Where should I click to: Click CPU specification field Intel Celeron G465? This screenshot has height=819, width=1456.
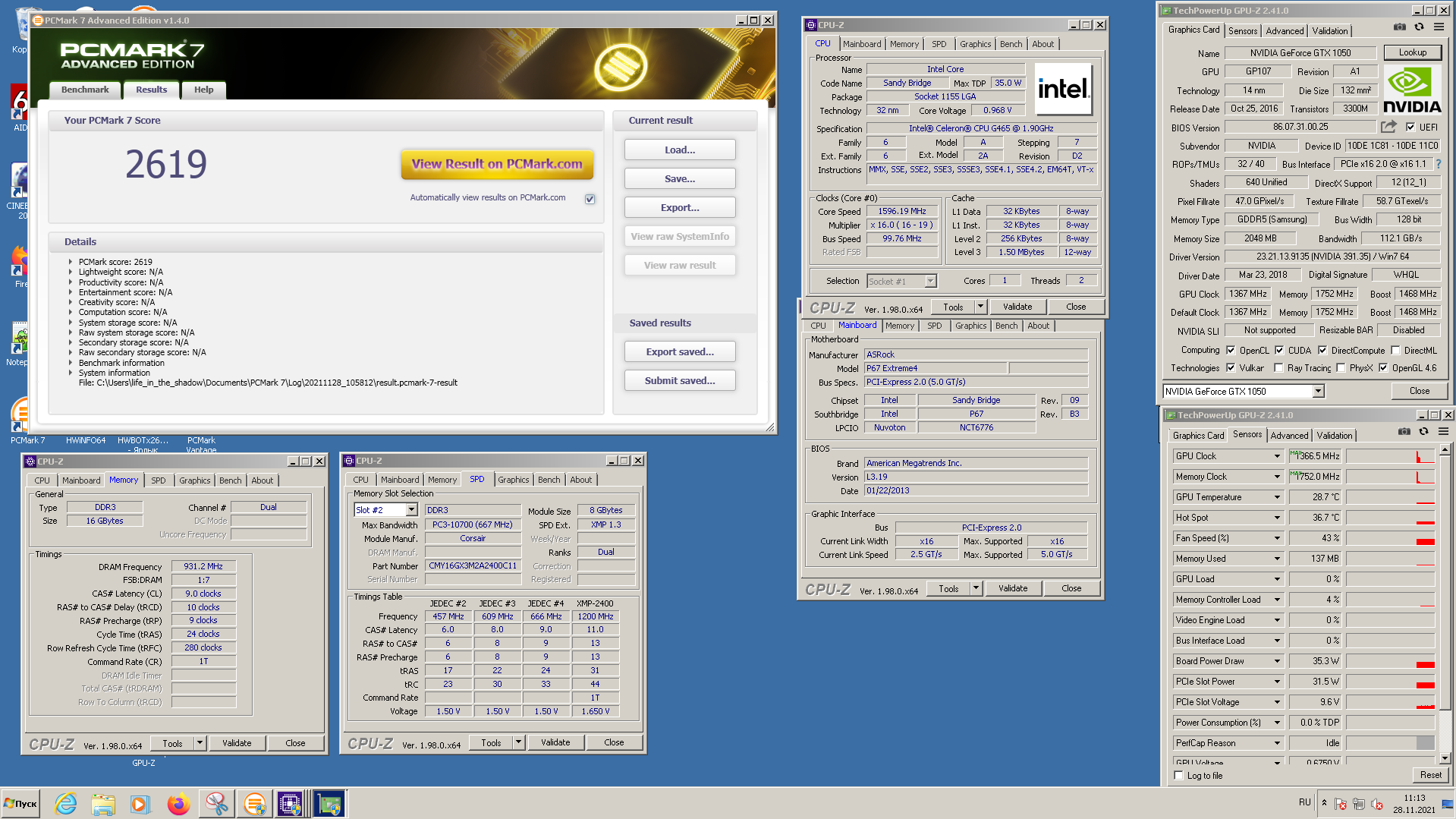981,128
